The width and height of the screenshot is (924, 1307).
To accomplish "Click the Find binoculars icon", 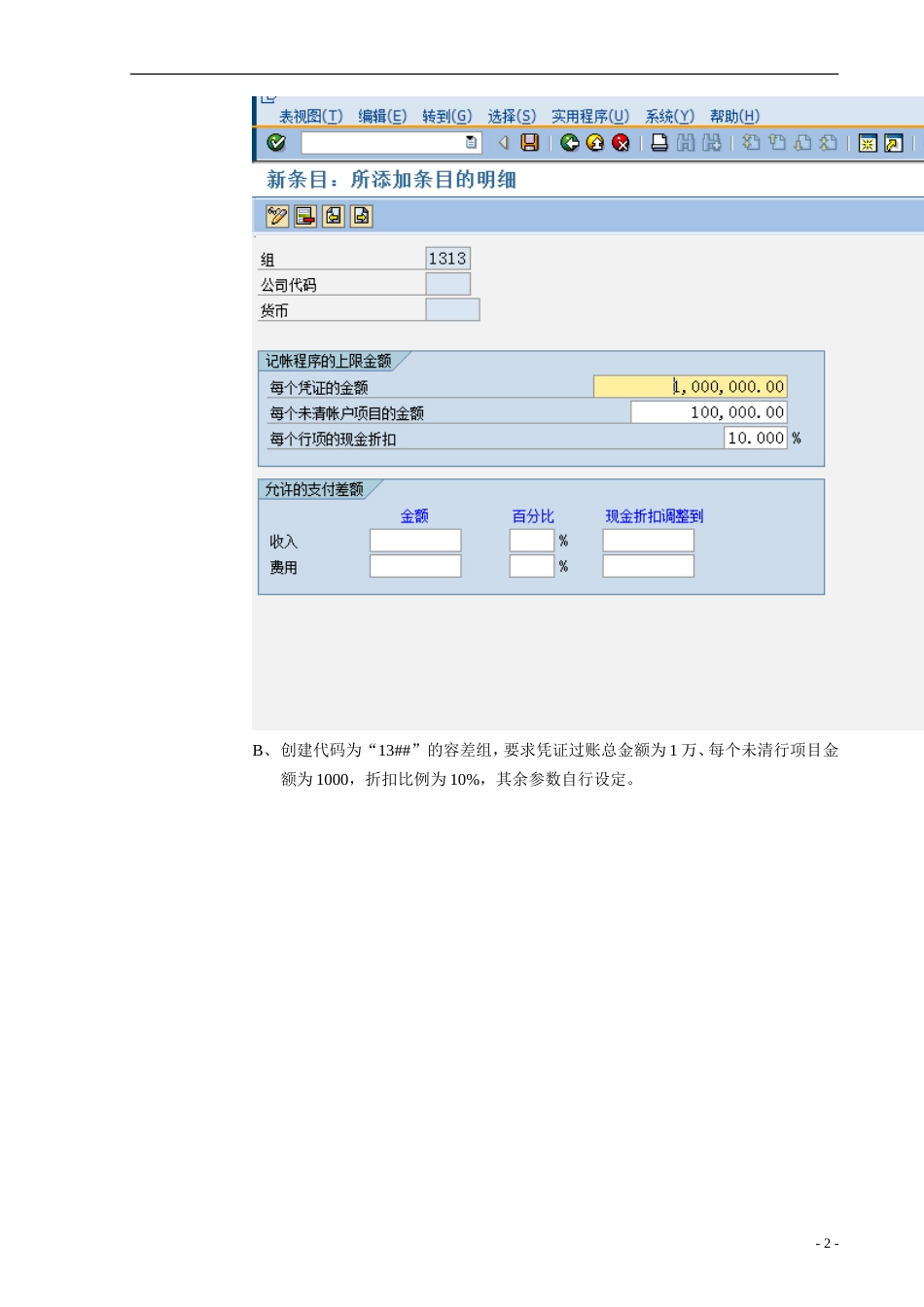I will tap(686, 143).
